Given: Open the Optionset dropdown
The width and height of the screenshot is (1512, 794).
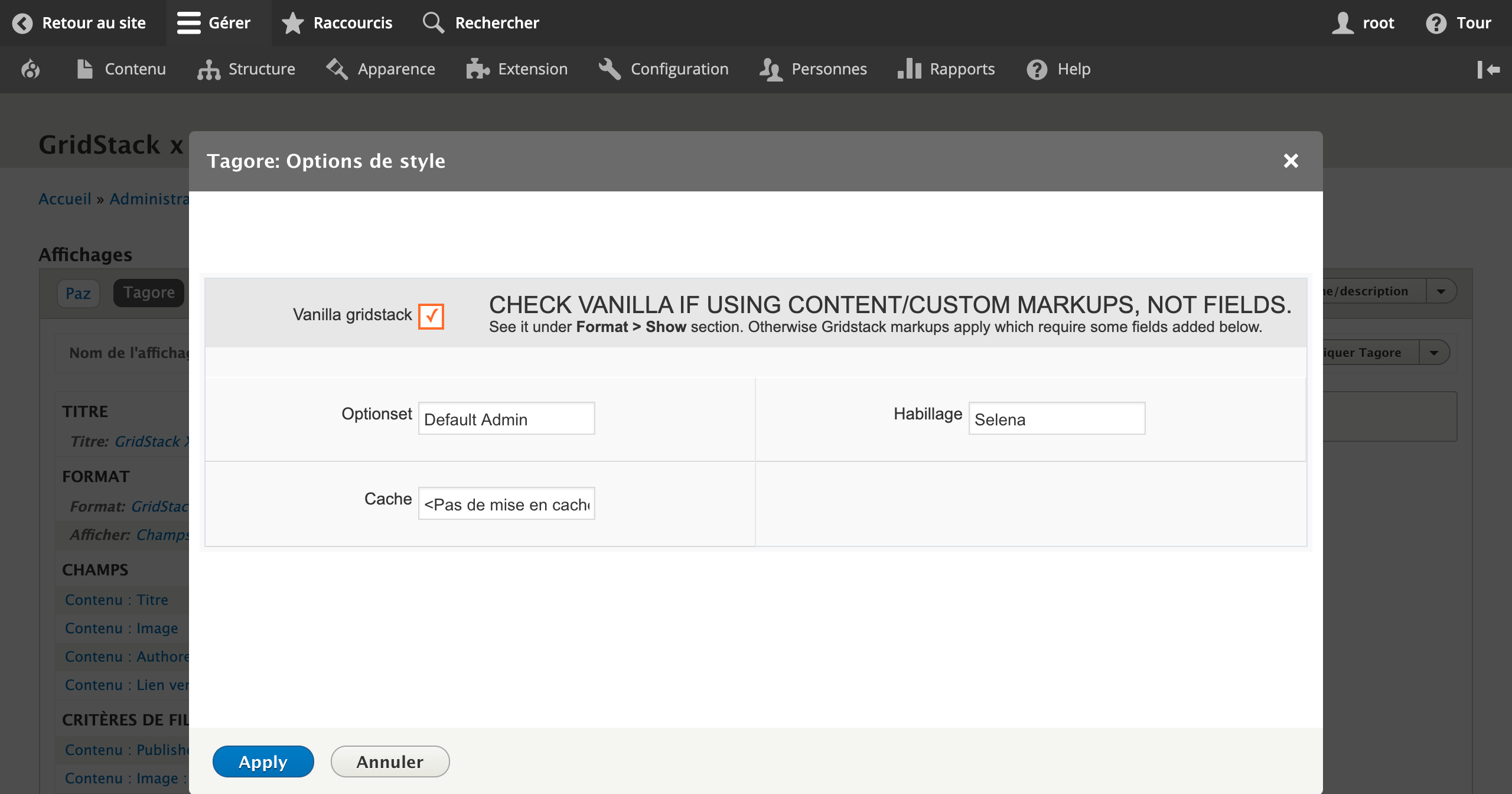Looking at the screenshot, I should click(506, 419).
